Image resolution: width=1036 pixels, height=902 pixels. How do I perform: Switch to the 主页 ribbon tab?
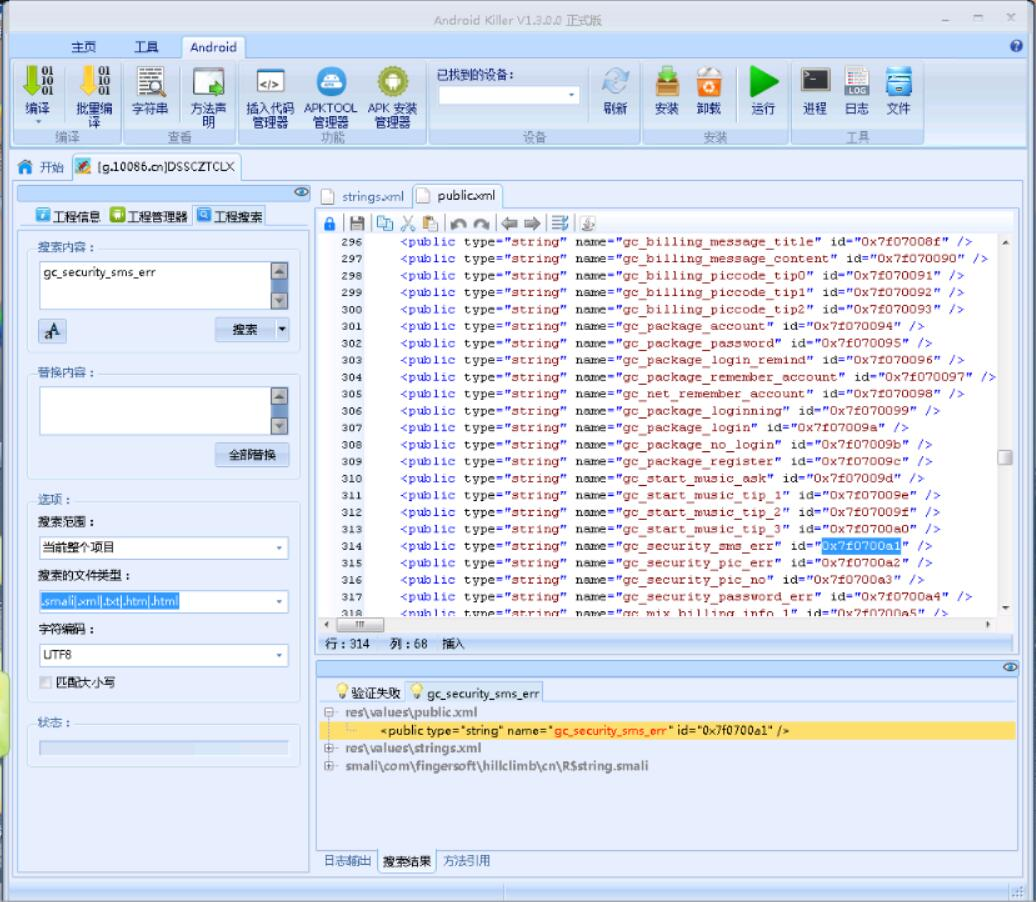tap(84, 47)
